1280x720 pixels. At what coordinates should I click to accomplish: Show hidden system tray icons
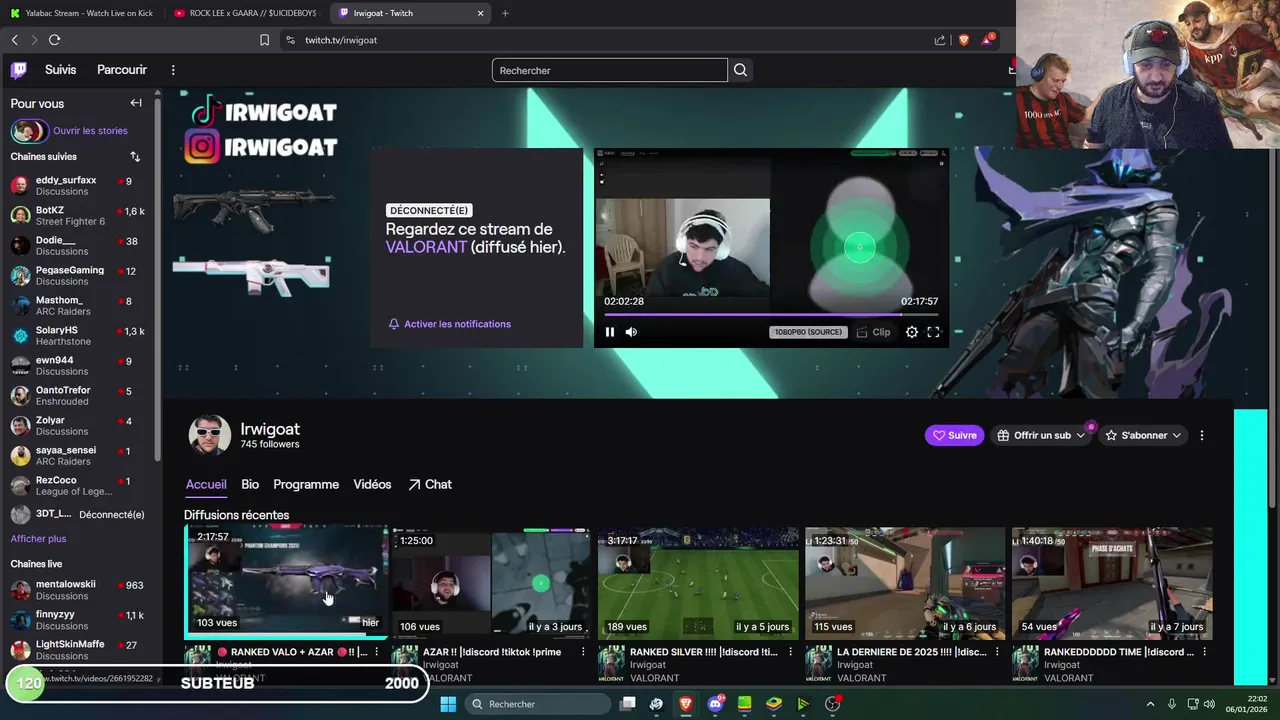point(1150,704)
